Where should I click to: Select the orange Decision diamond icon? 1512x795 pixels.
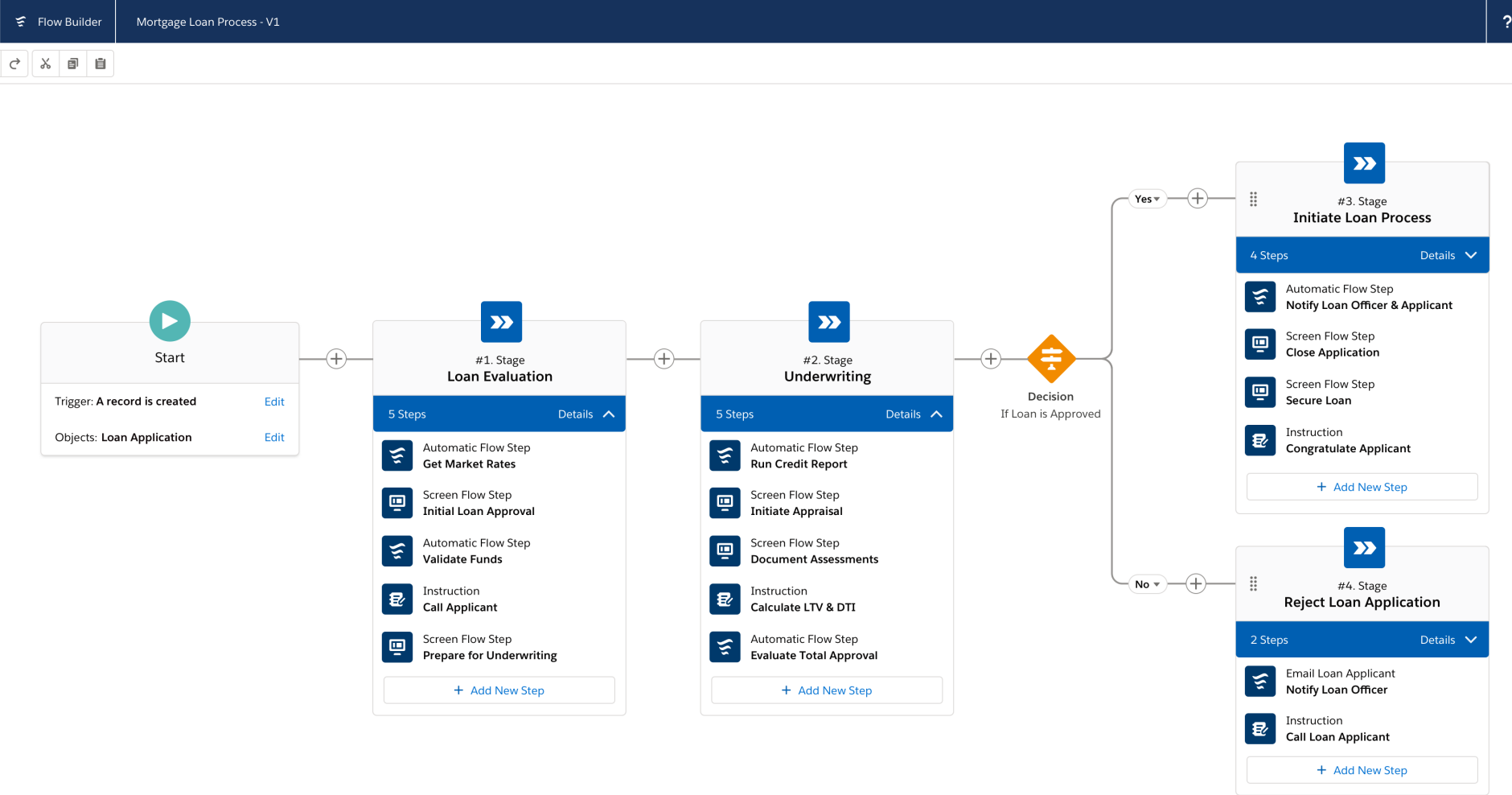pyautogui.click(x=1050, y=359)
